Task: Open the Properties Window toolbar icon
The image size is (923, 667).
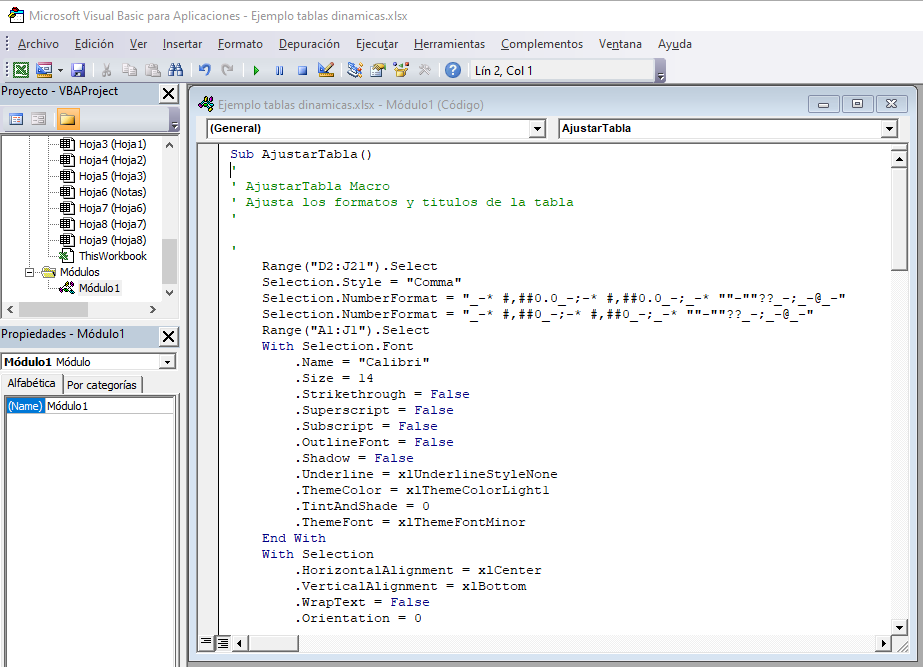Action: pyautogui.click(x=377, y=70)
